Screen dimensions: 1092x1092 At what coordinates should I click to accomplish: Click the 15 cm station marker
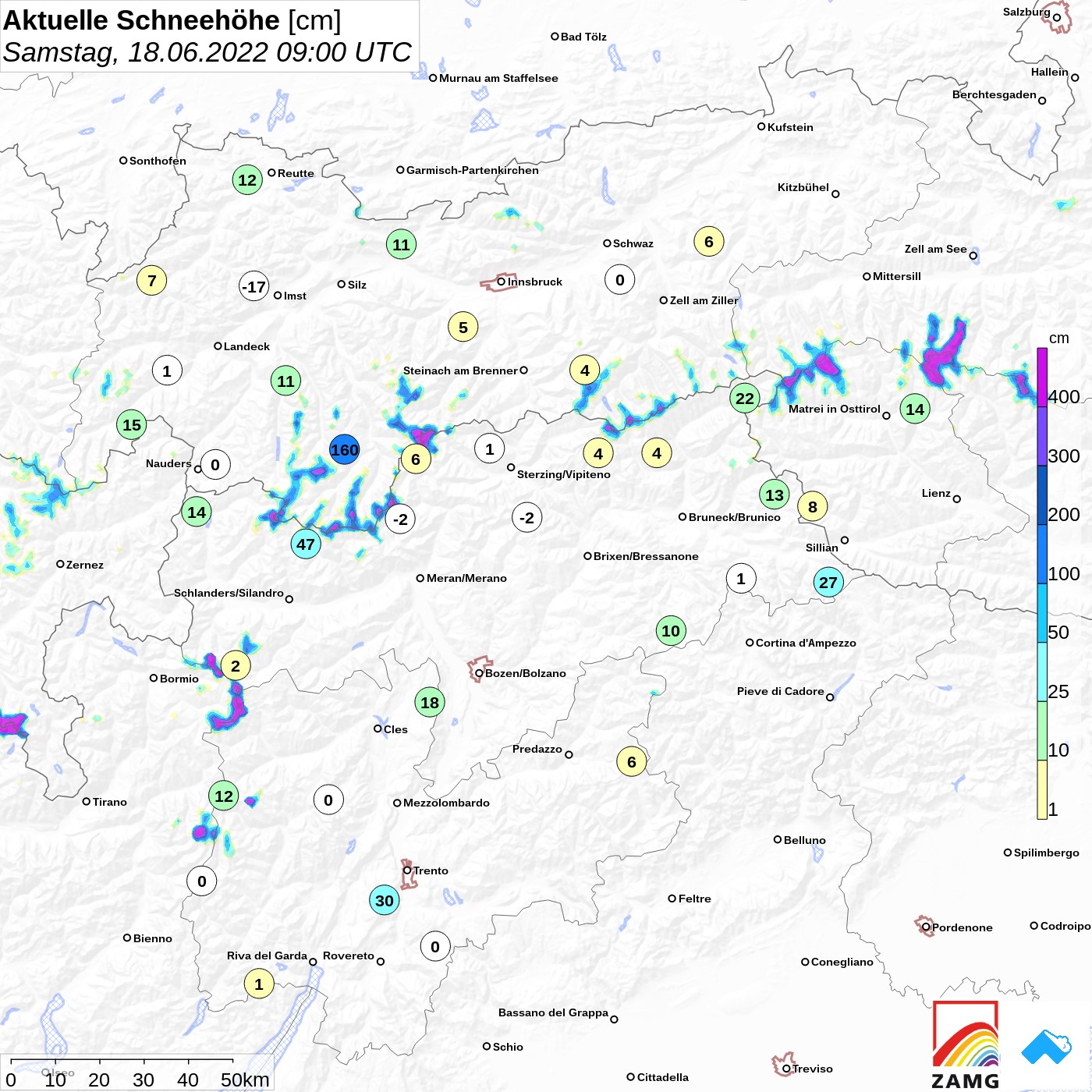point(132,424)
